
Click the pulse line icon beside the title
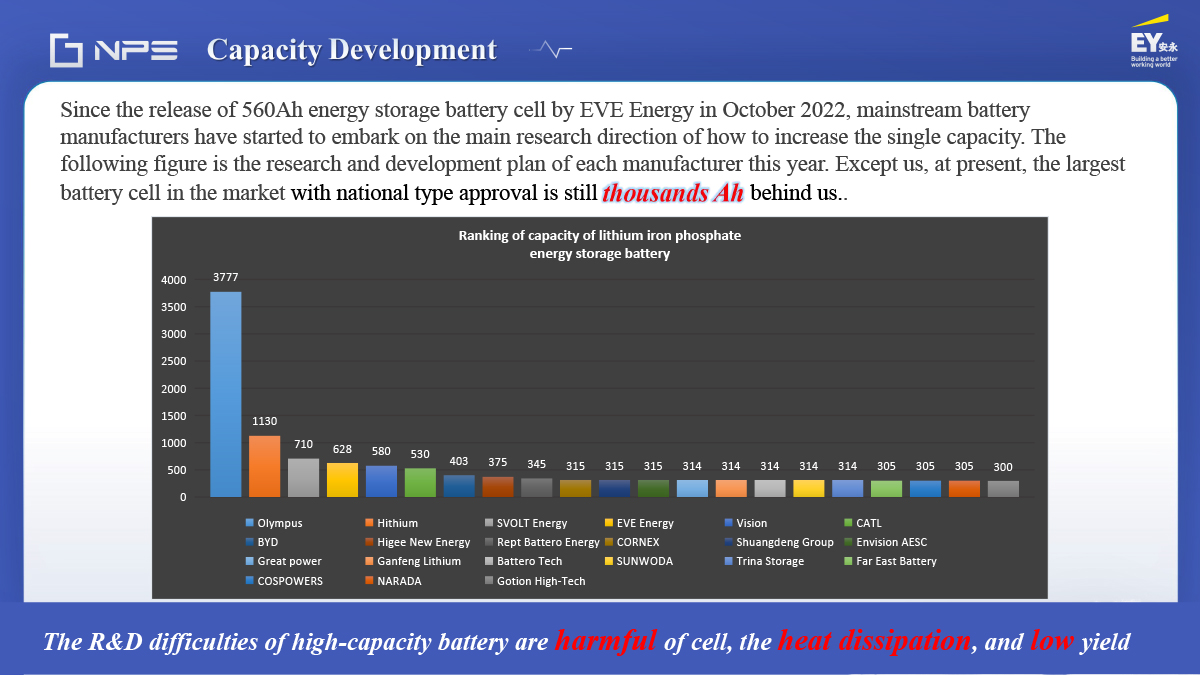[x=550, y=49]
